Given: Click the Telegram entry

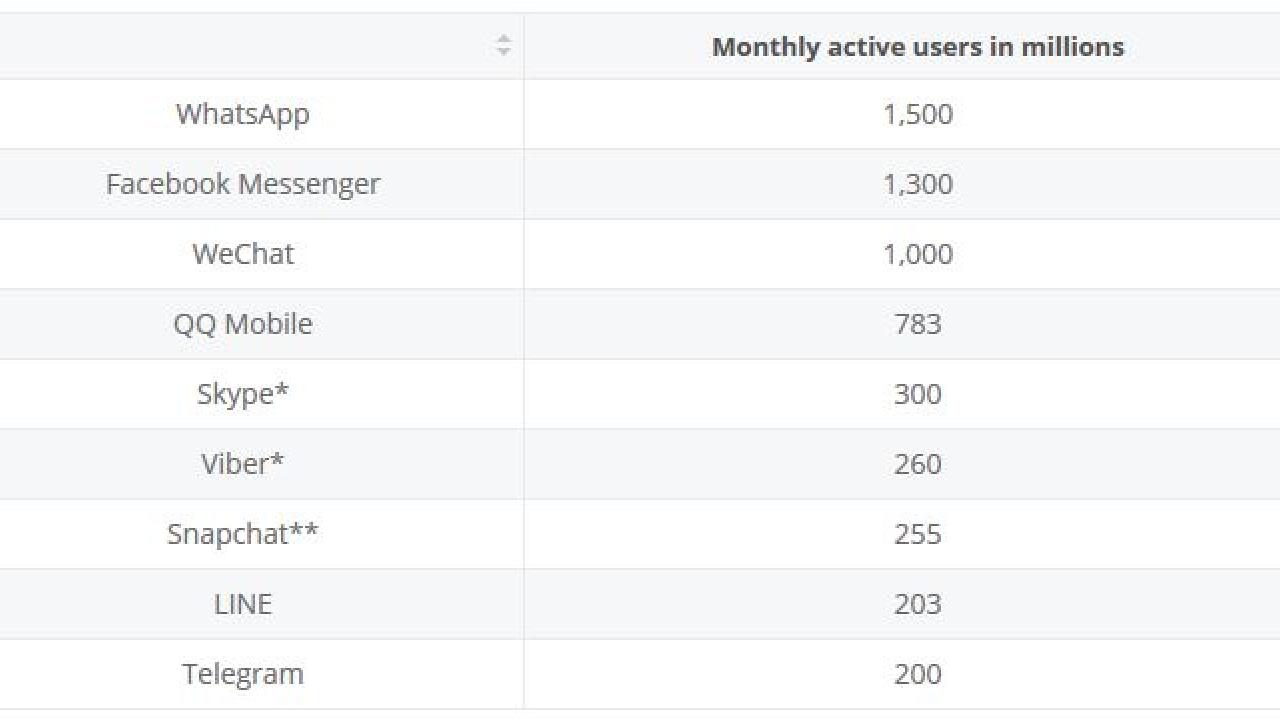Looking at the screenshot, I should [243, 674].
